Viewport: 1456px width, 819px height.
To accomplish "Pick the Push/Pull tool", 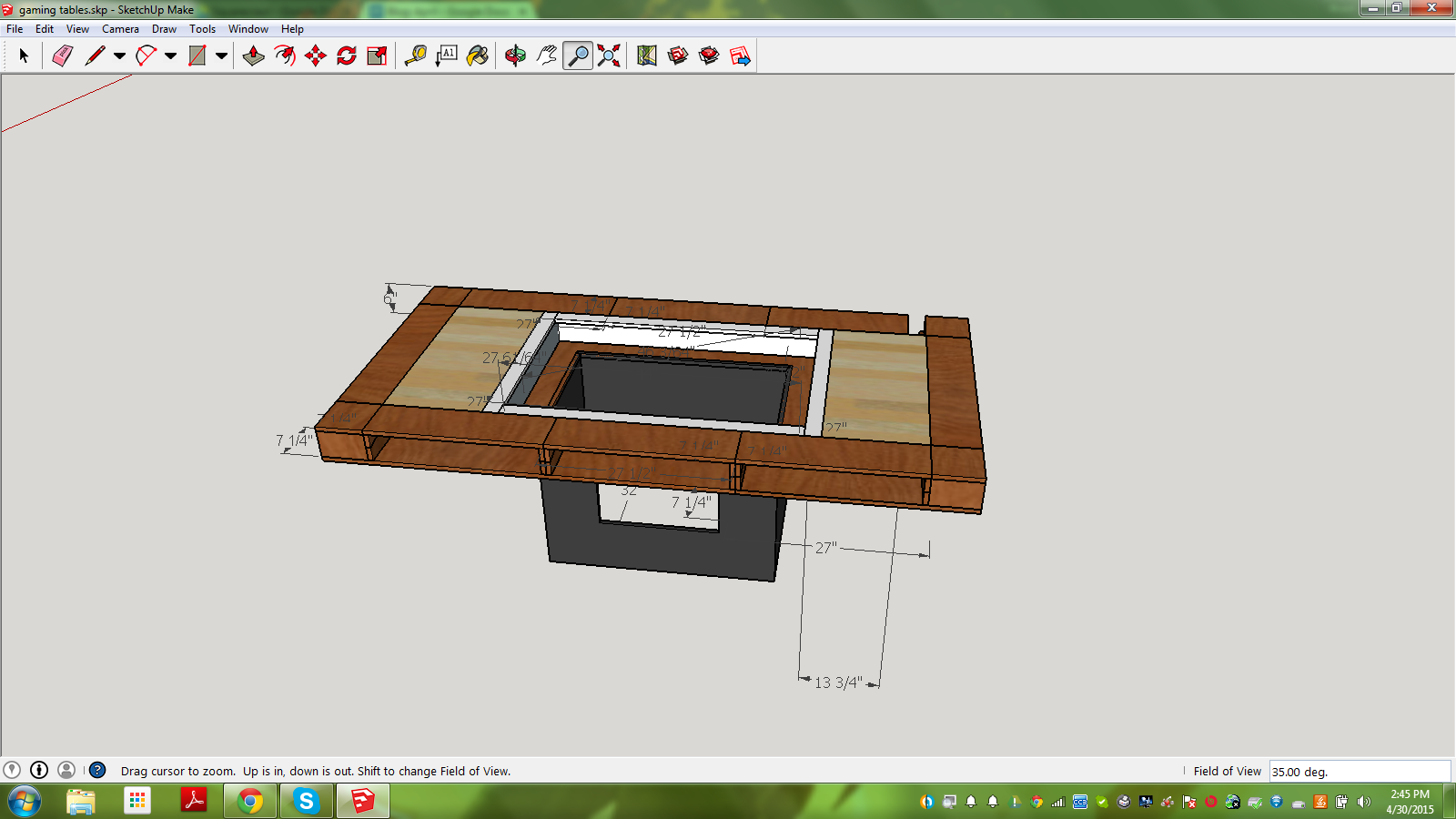I will (x=254, y=56).
